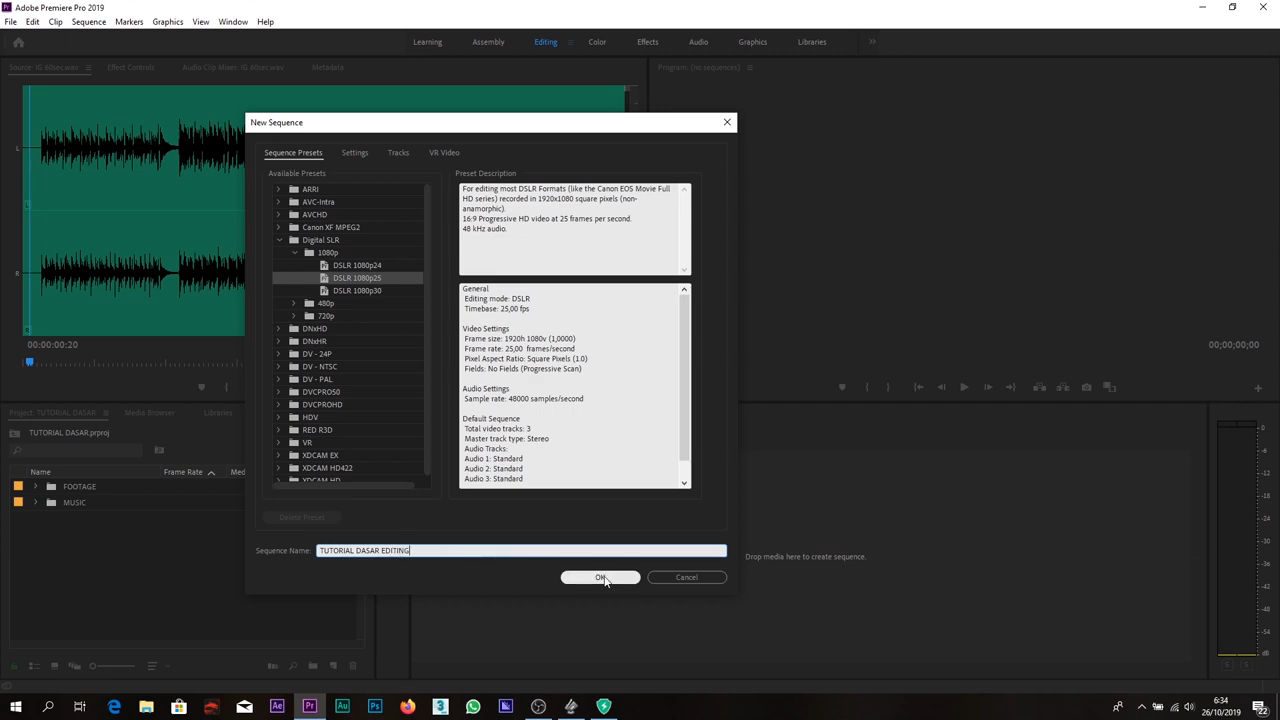Switch to the Settings tab
Screen dimensions: 1280x720
pos(355,152)
